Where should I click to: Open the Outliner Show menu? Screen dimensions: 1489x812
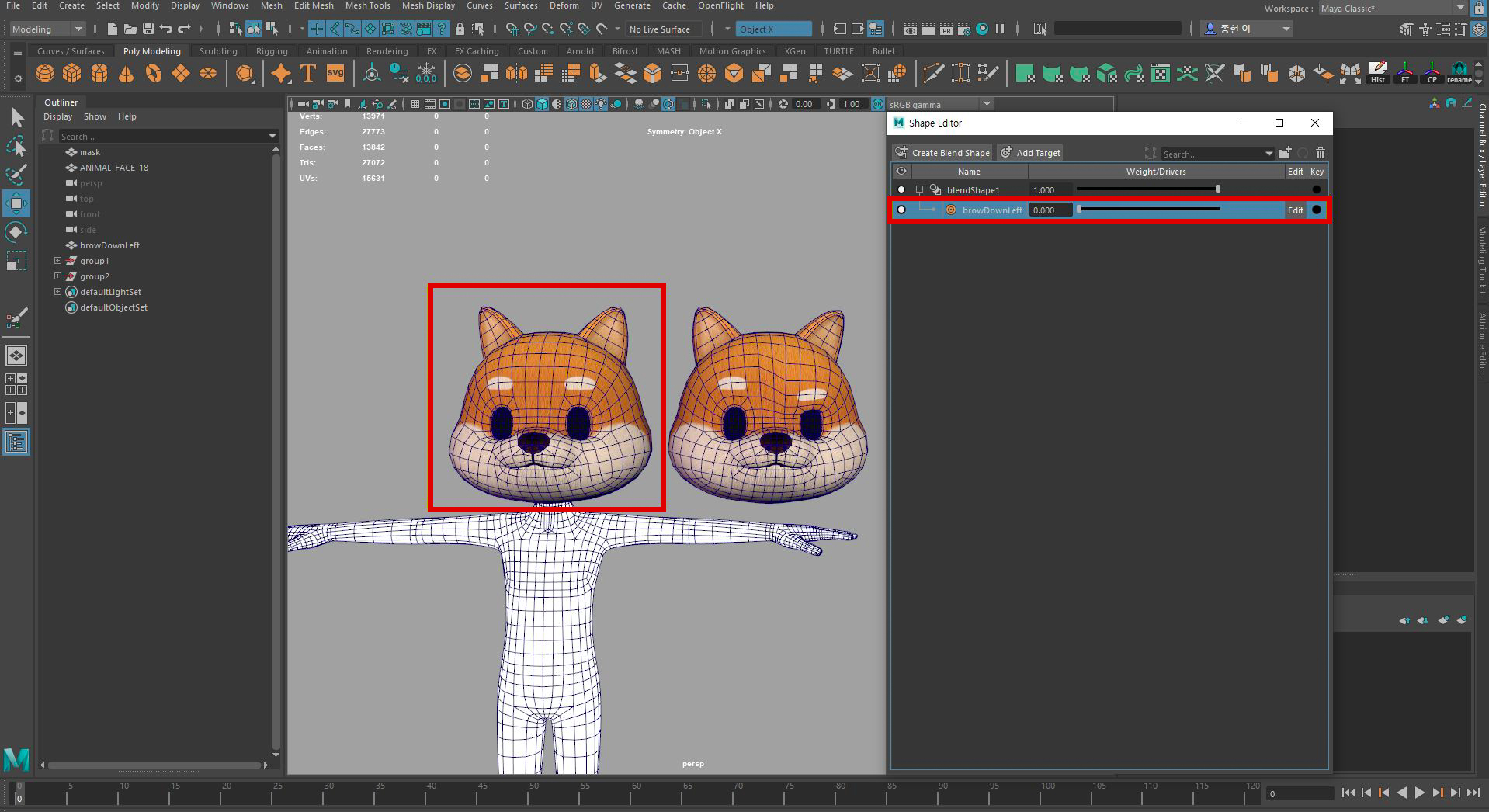tap(95, 116)
